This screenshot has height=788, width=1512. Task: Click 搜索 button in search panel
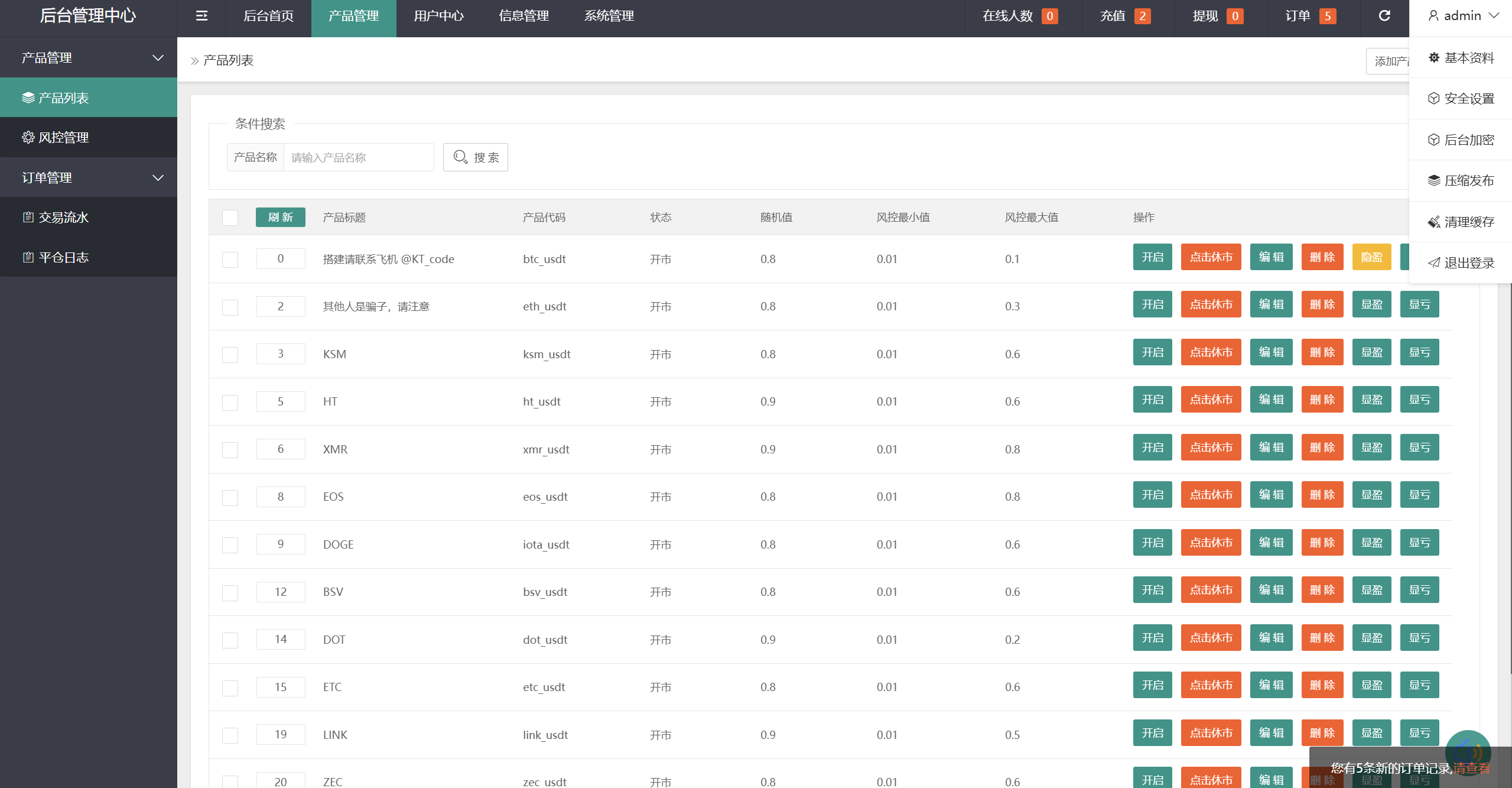[476, 157]
